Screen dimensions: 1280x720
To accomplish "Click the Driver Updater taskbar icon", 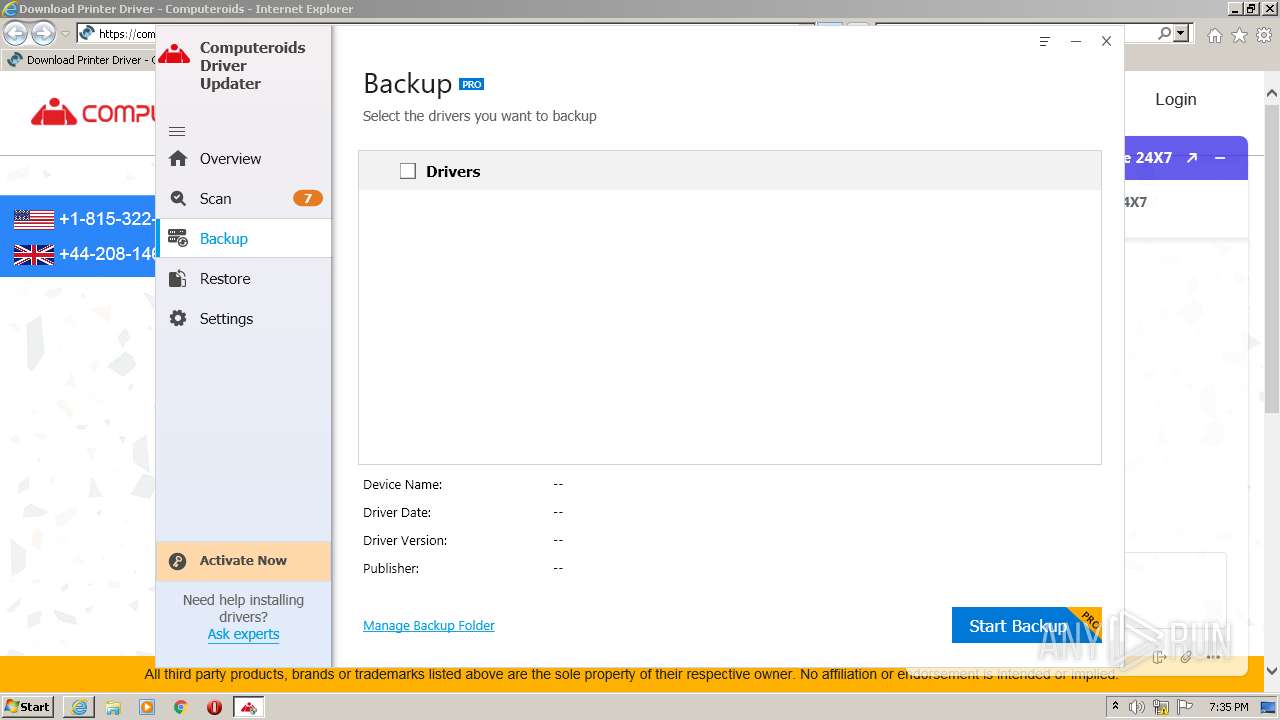I will [249, 707].
